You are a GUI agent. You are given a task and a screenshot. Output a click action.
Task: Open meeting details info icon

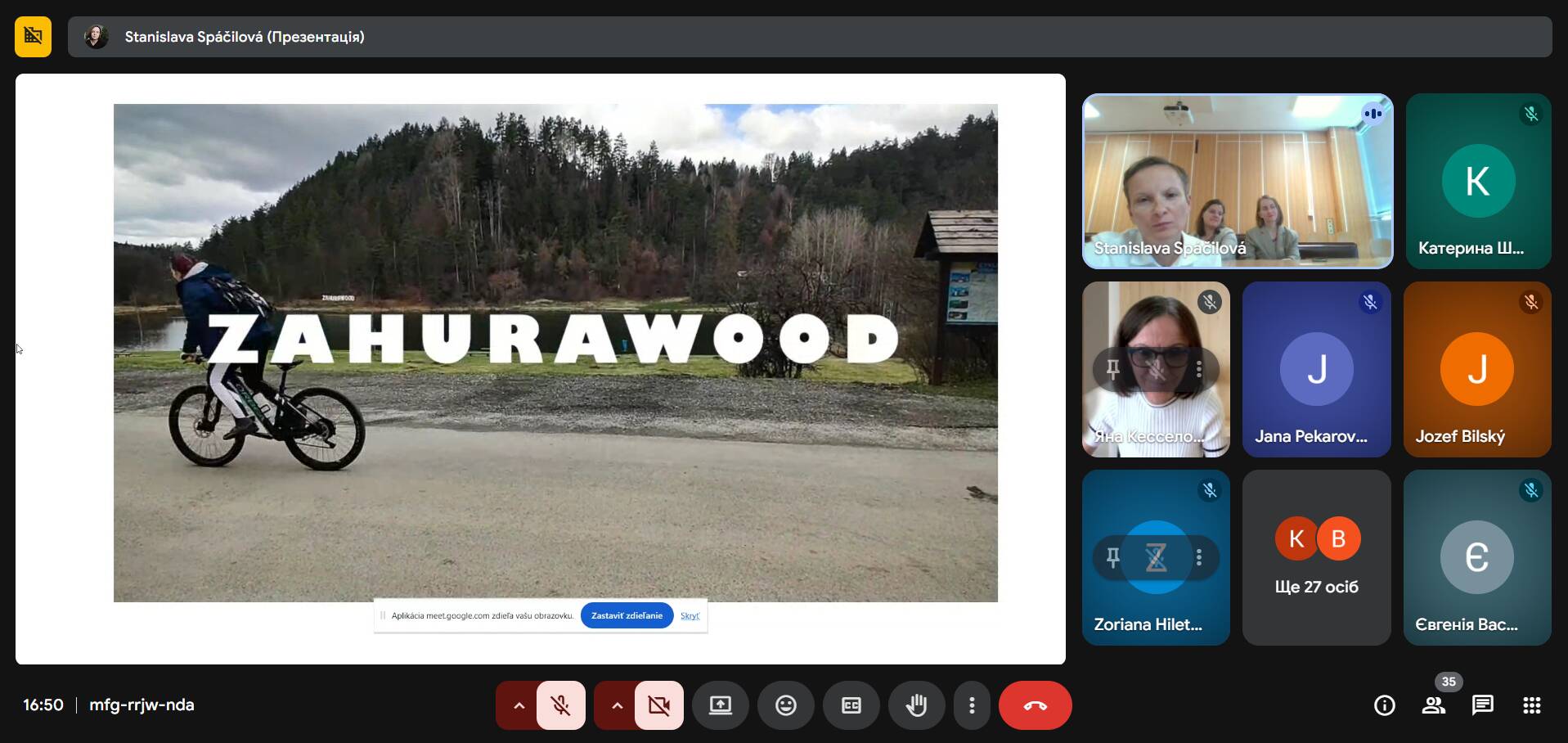(1385, 705)
